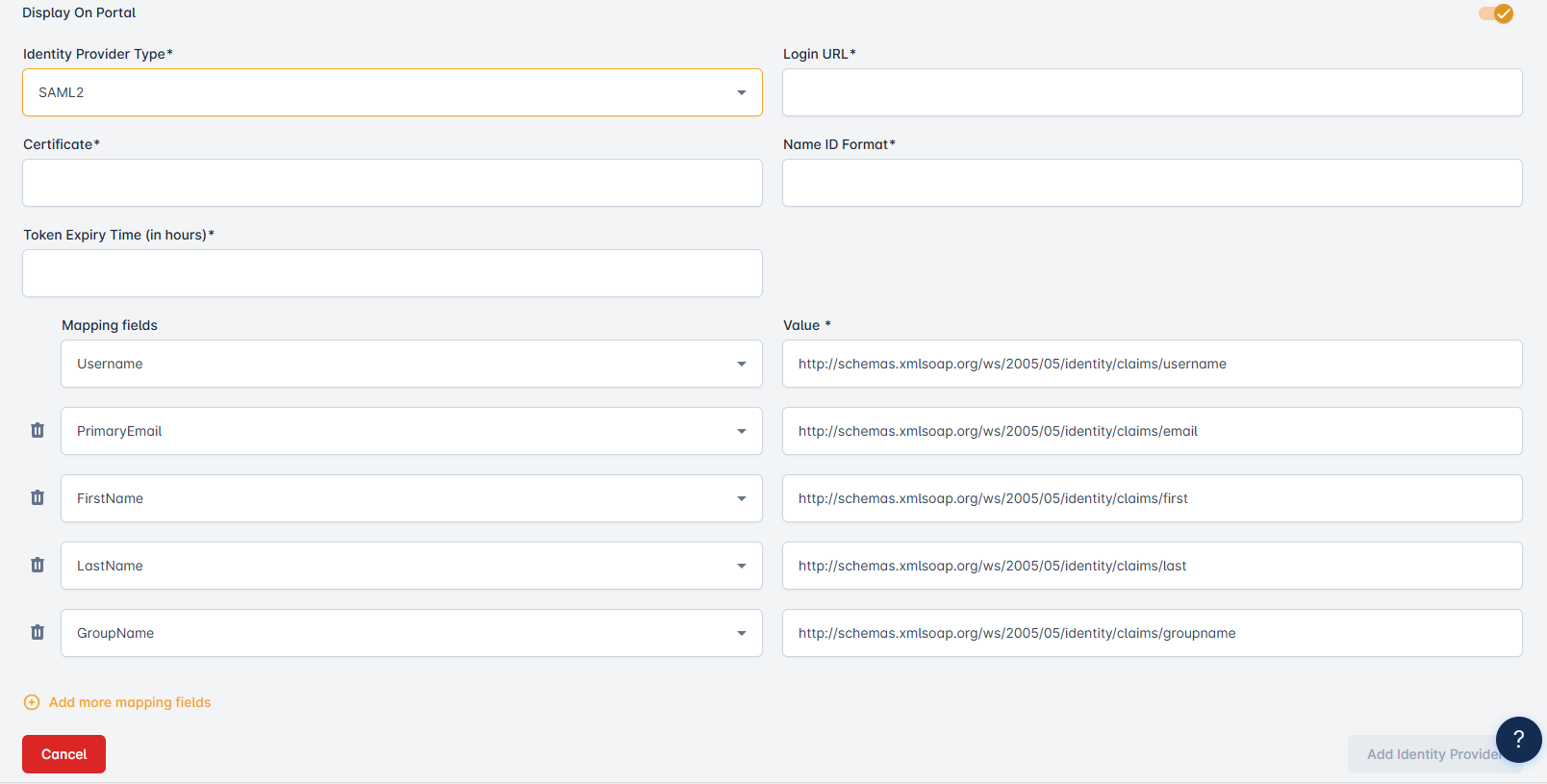Viewport: 1547px width, 784px height.
Task: Open the help question mark bubble
Action: [1518, 739]
